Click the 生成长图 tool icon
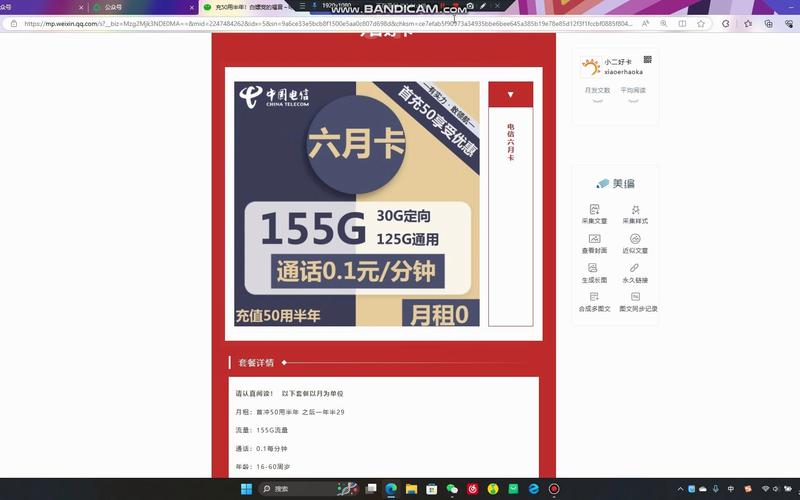800x500 pixels. pyautogui.click(x=592, y=268)
